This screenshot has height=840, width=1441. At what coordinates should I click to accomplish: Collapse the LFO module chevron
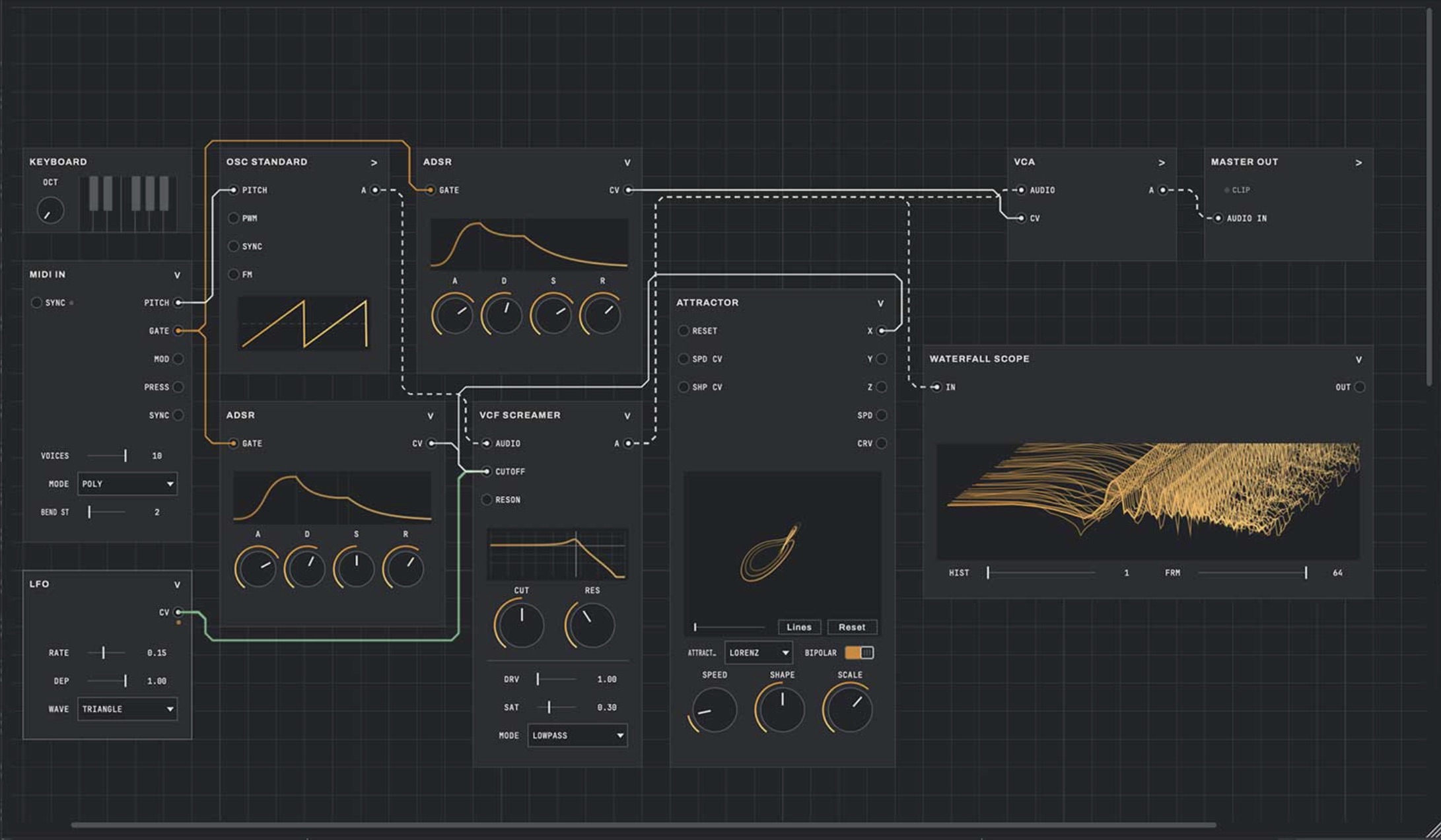[x=177, y=584]
